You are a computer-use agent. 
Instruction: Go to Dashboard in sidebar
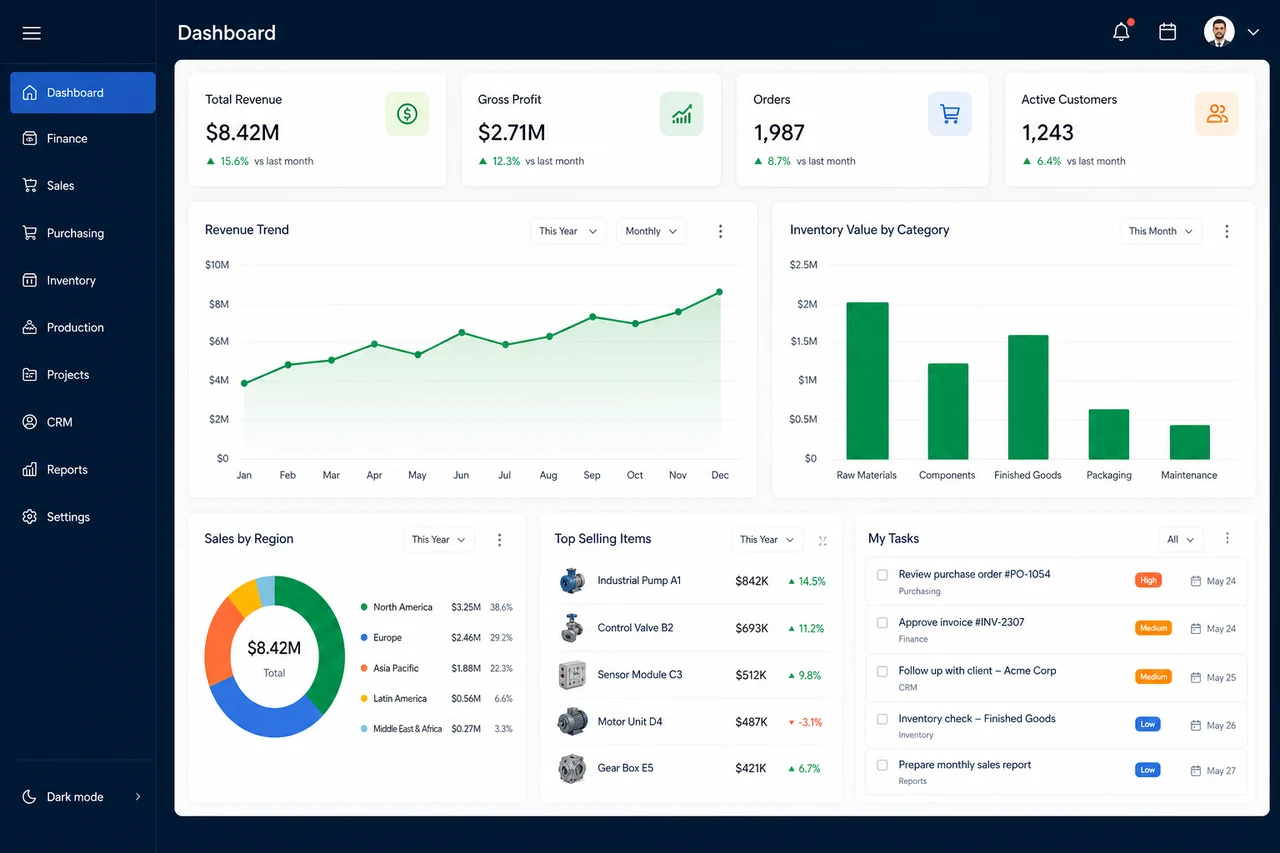coord(83,93)
